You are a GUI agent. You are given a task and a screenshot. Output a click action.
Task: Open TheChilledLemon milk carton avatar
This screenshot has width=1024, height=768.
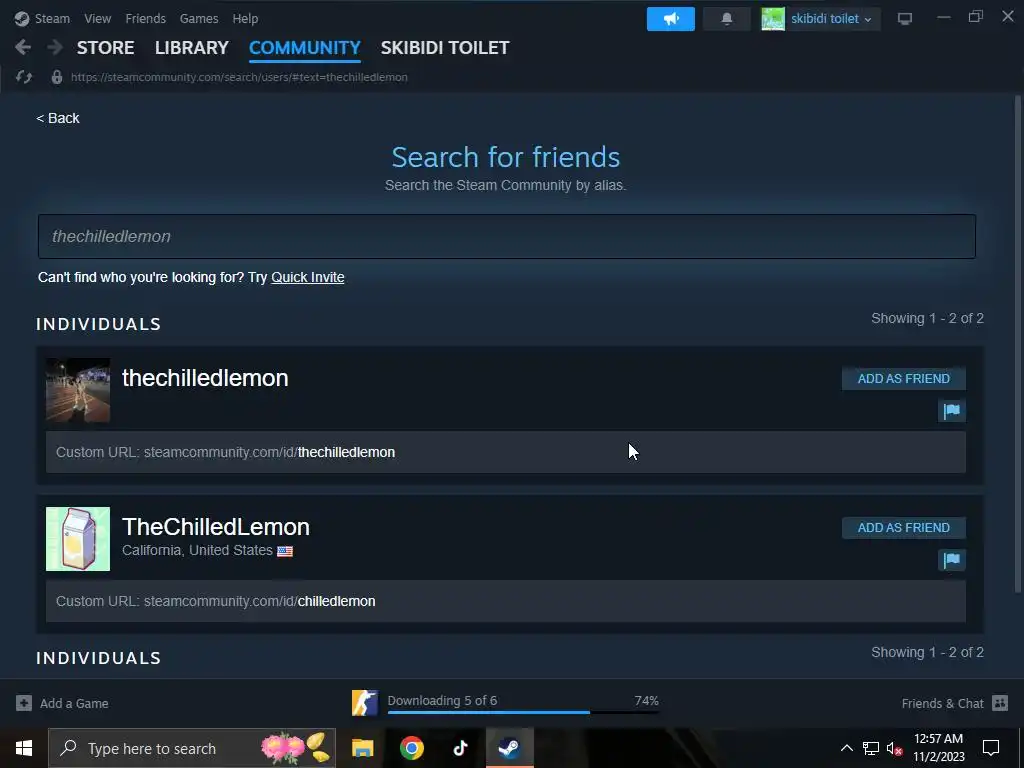pyautogui.click(x=78, y=539)
